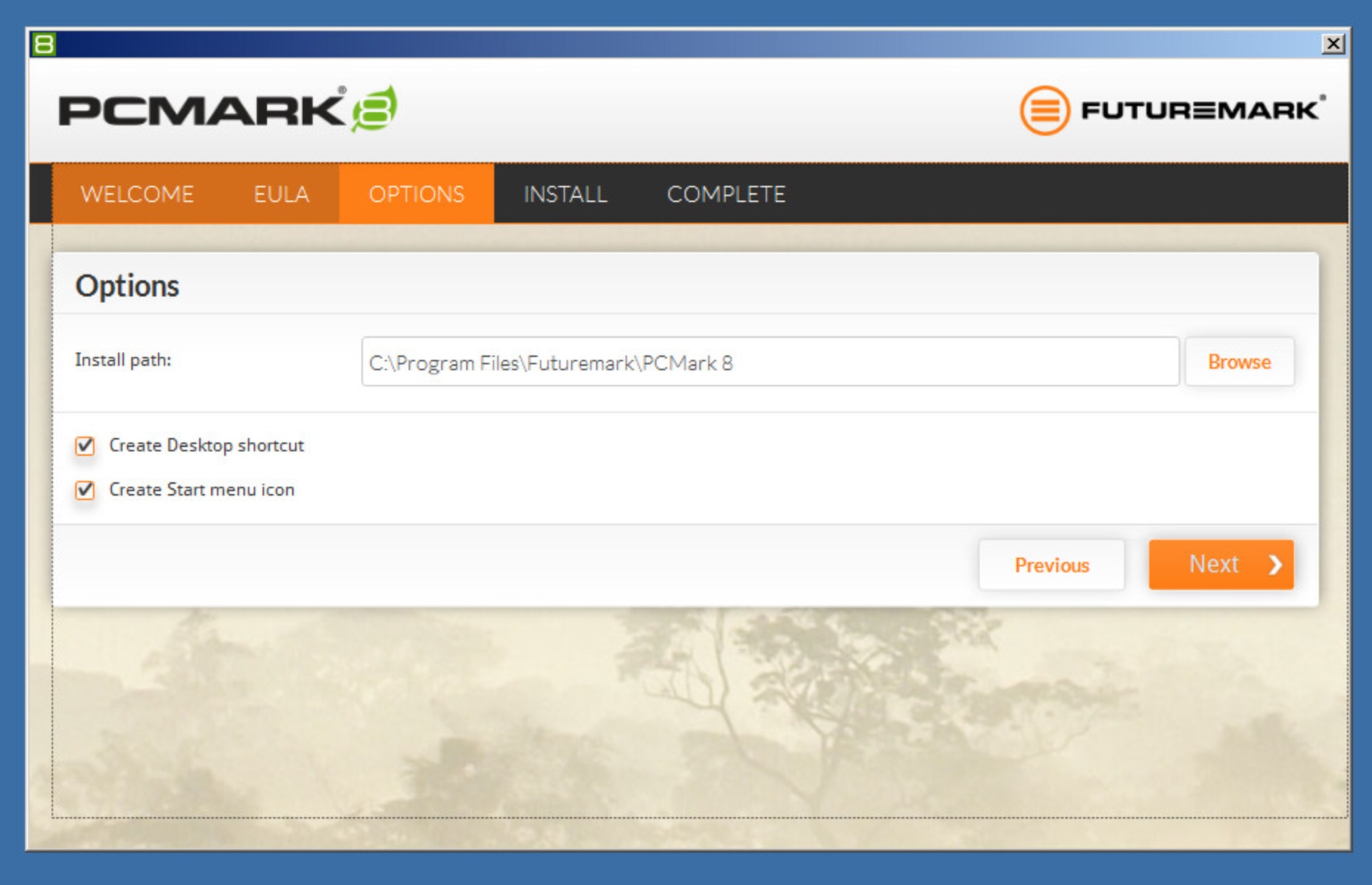Uncheck Create Desktop shortcut checkbox
The image size is (1372, 885).
pos(85,445)
